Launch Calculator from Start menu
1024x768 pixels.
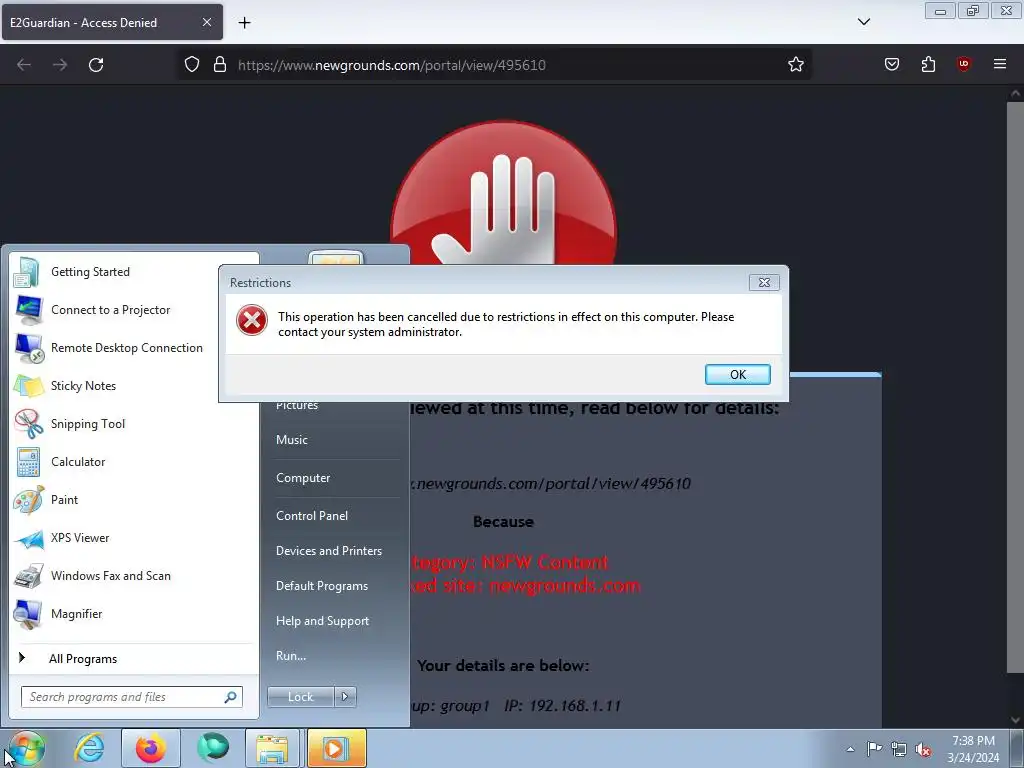tap(134, 462)
